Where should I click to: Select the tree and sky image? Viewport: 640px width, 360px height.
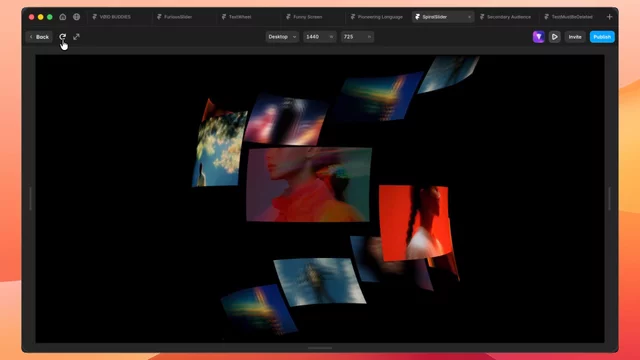click(x=219, y=149)
